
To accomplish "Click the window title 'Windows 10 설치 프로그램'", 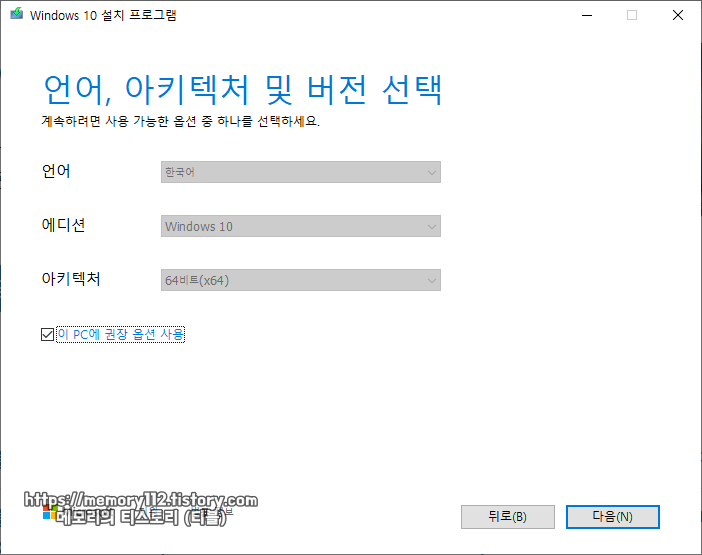I will point(103,15).
